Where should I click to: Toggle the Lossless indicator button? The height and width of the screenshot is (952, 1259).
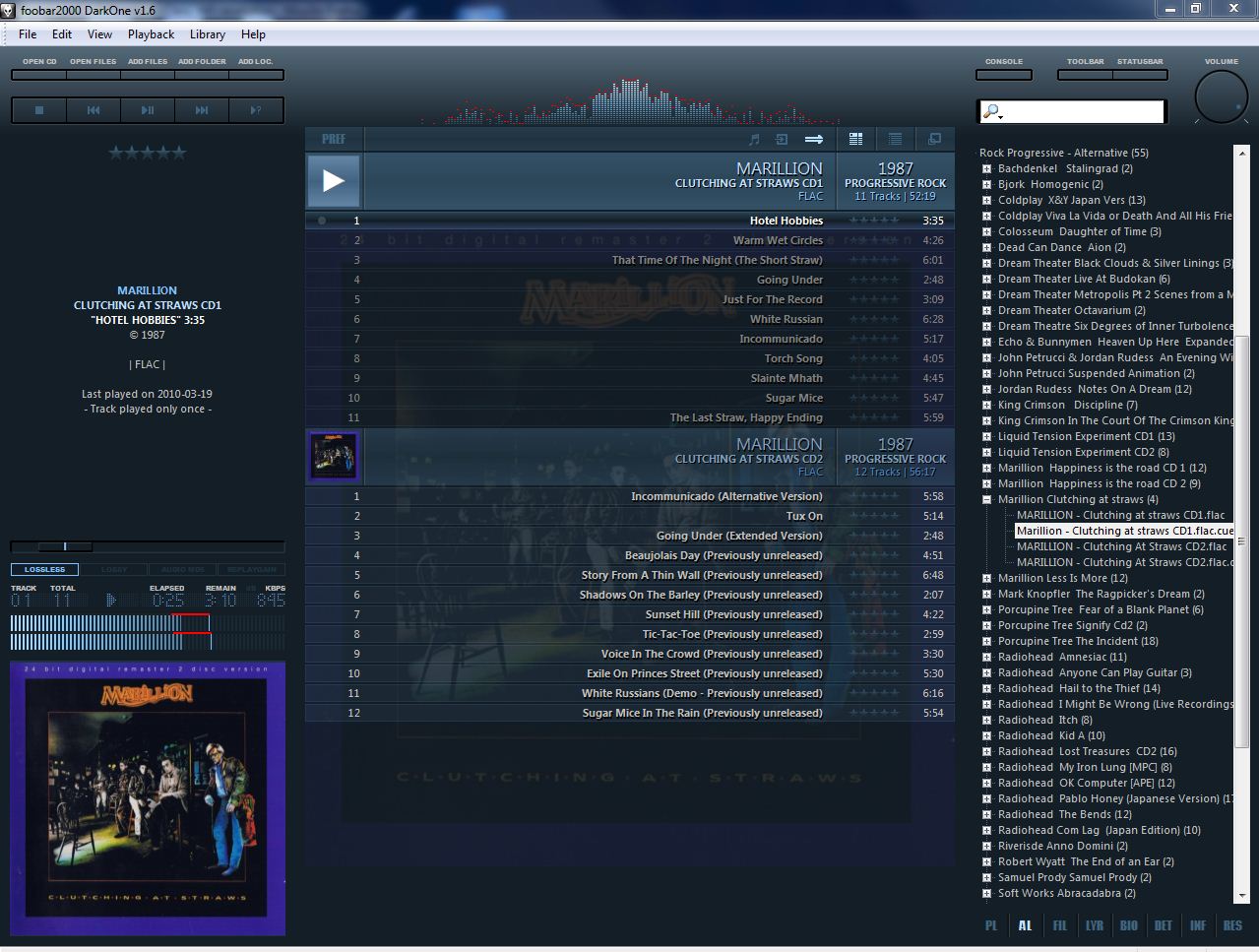[x=45, y=569]
